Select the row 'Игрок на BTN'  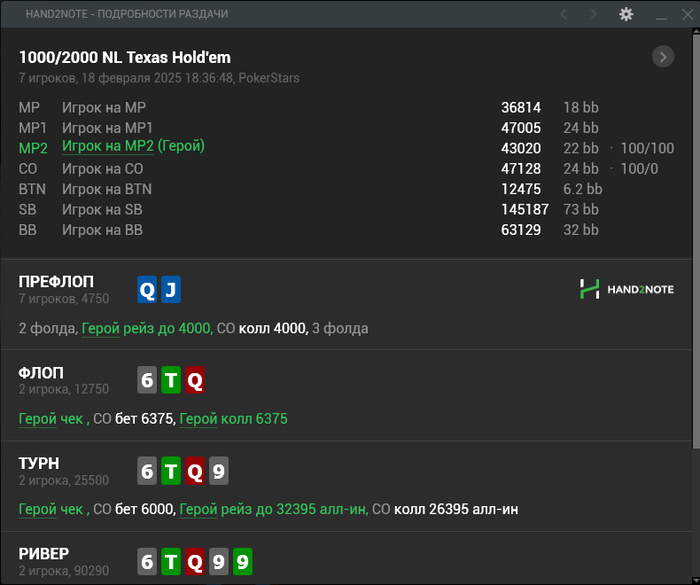pyautogui.click(x=346, y=189)
